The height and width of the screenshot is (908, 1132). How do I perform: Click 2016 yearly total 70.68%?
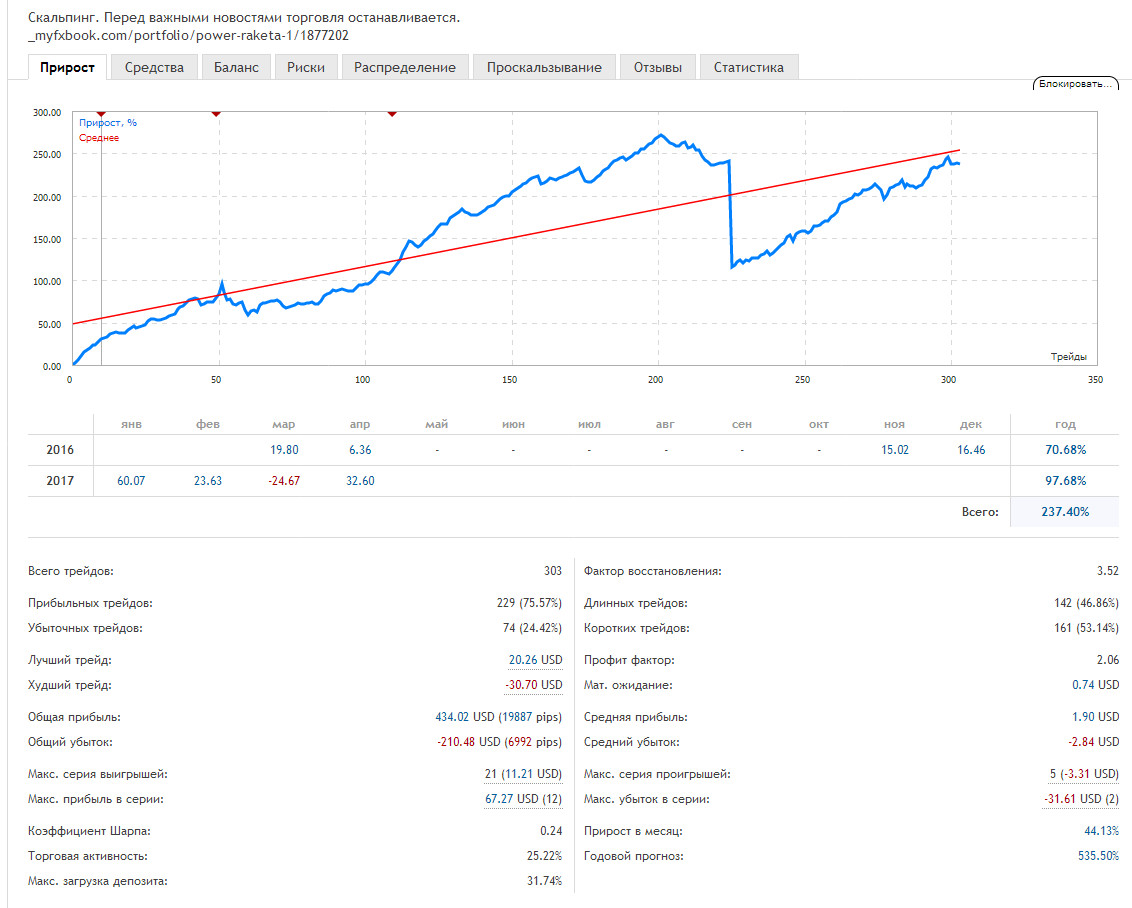[x=1066, y=450]
